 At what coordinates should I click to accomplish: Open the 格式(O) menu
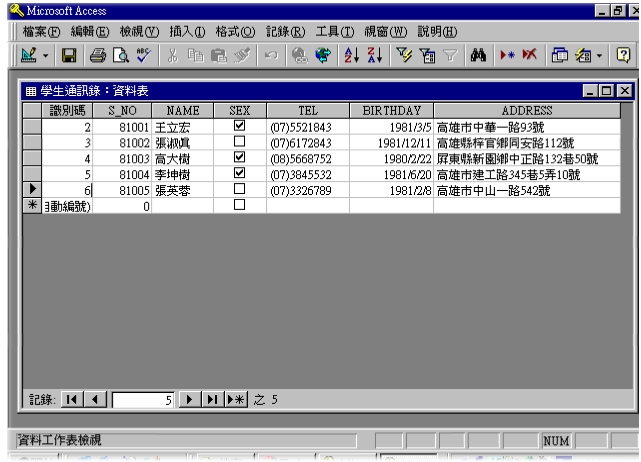(235, 31)
